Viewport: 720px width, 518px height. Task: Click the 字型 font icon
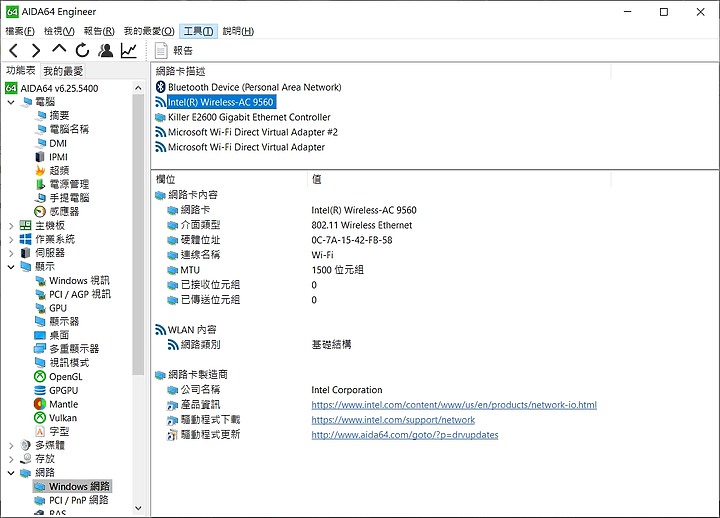coord(40,432)
